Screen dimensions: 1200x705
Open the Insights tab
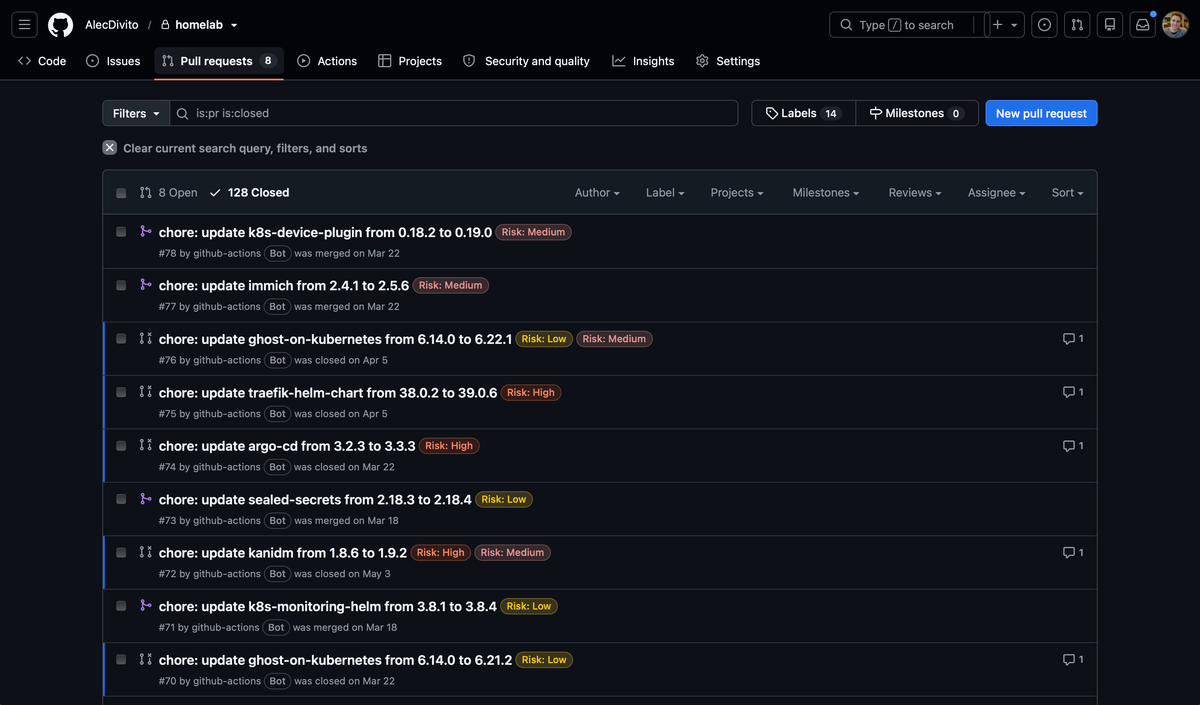tap(643, 61)
